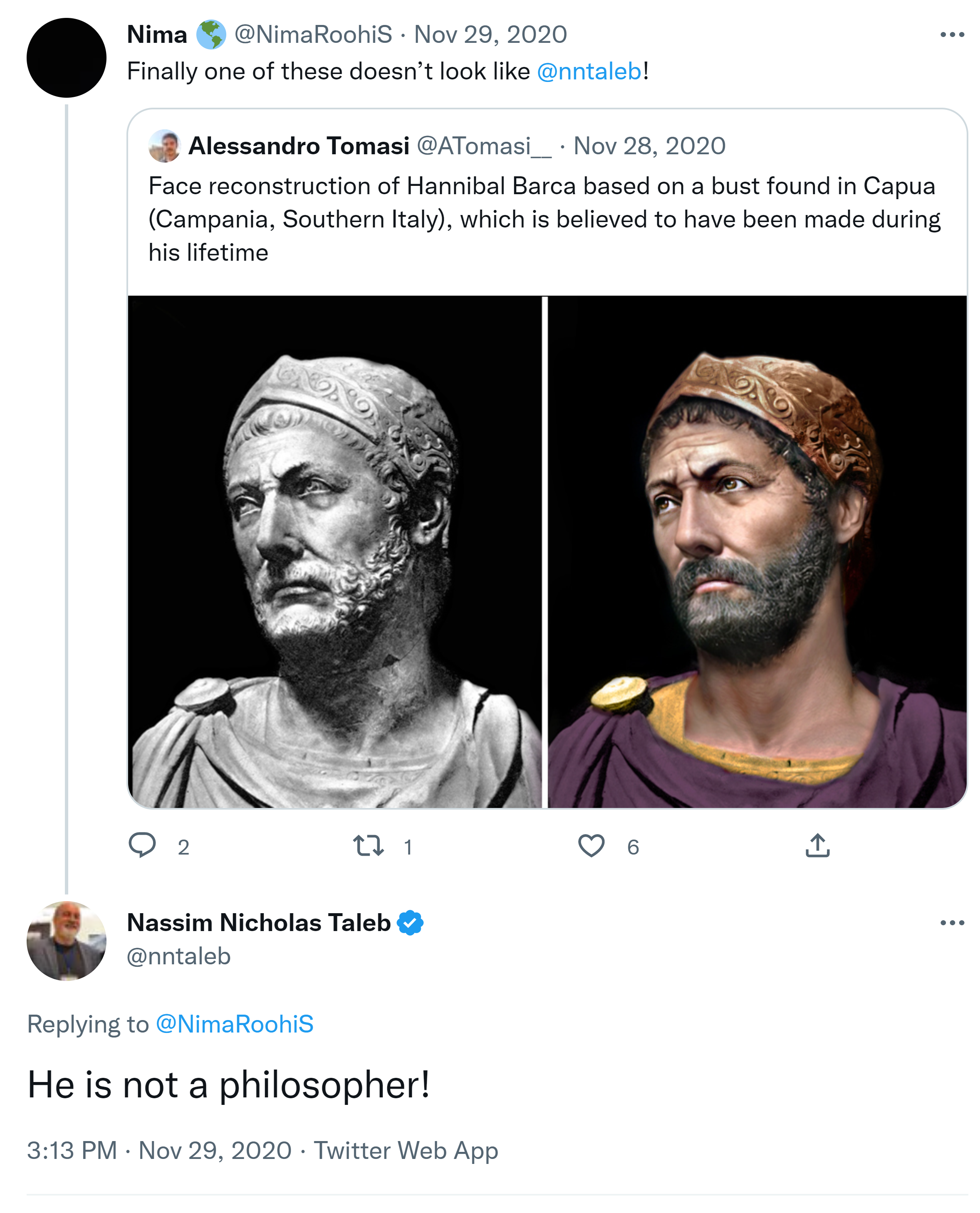Open Nassim Taleb's profile photo
Image resolution: width=980 pixels, height=1213 pixels.
pyautogui.click(x=67, y=941)
